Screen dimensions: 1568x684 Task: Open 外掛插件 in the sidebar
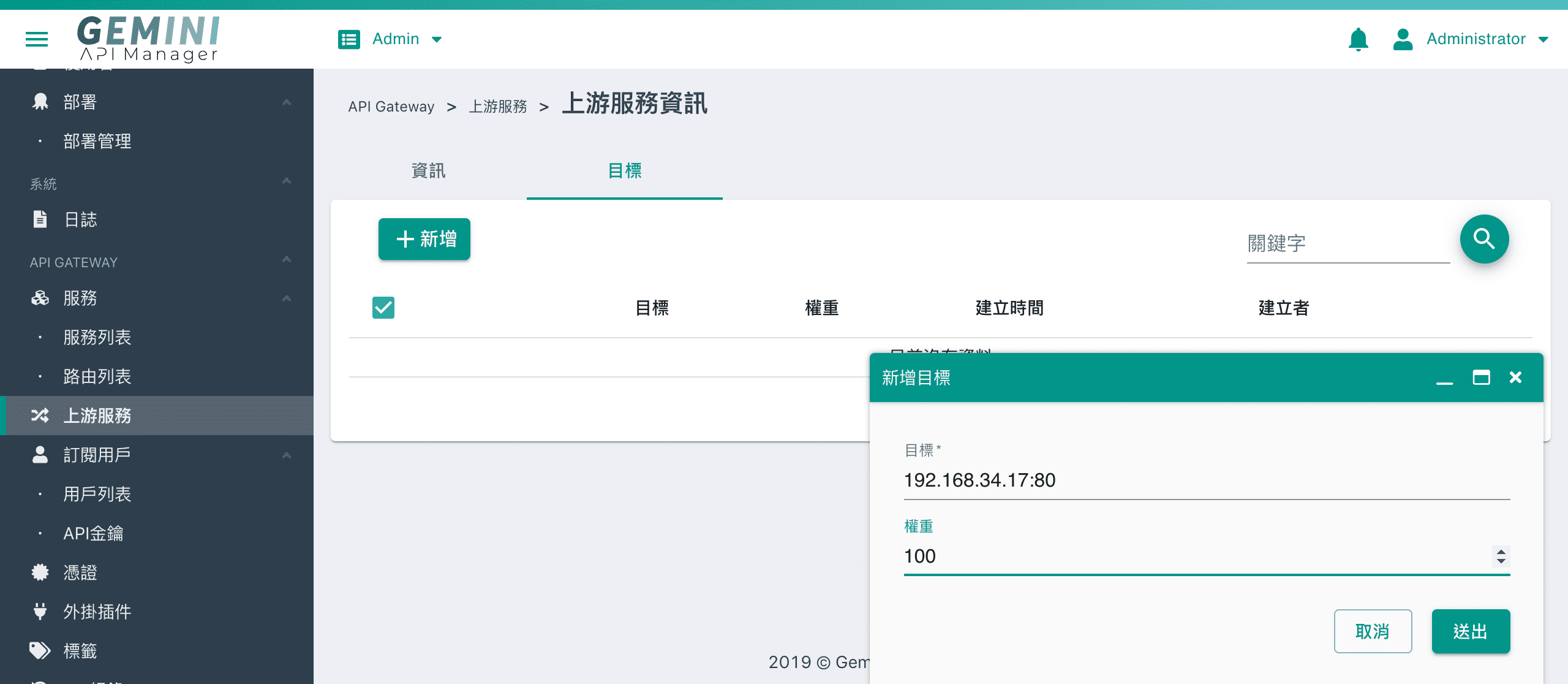(97, 612)
